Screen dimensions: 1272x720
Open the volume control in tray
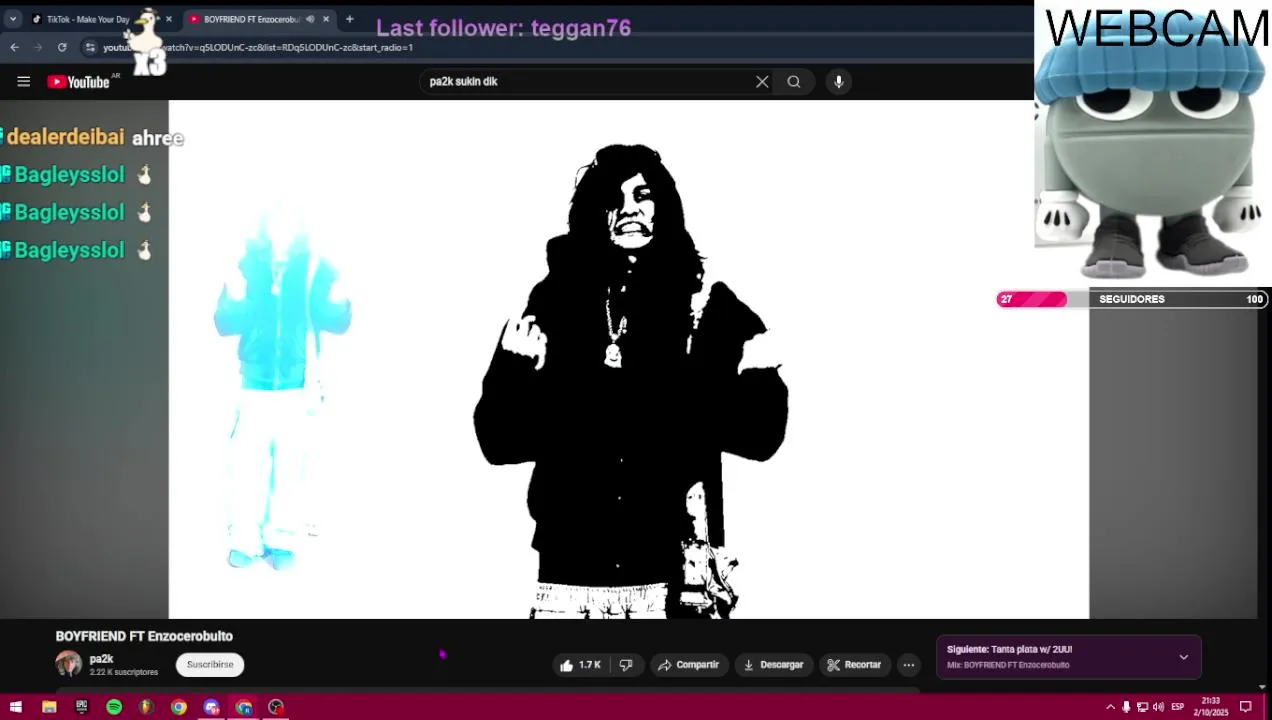click(1158, 707)
